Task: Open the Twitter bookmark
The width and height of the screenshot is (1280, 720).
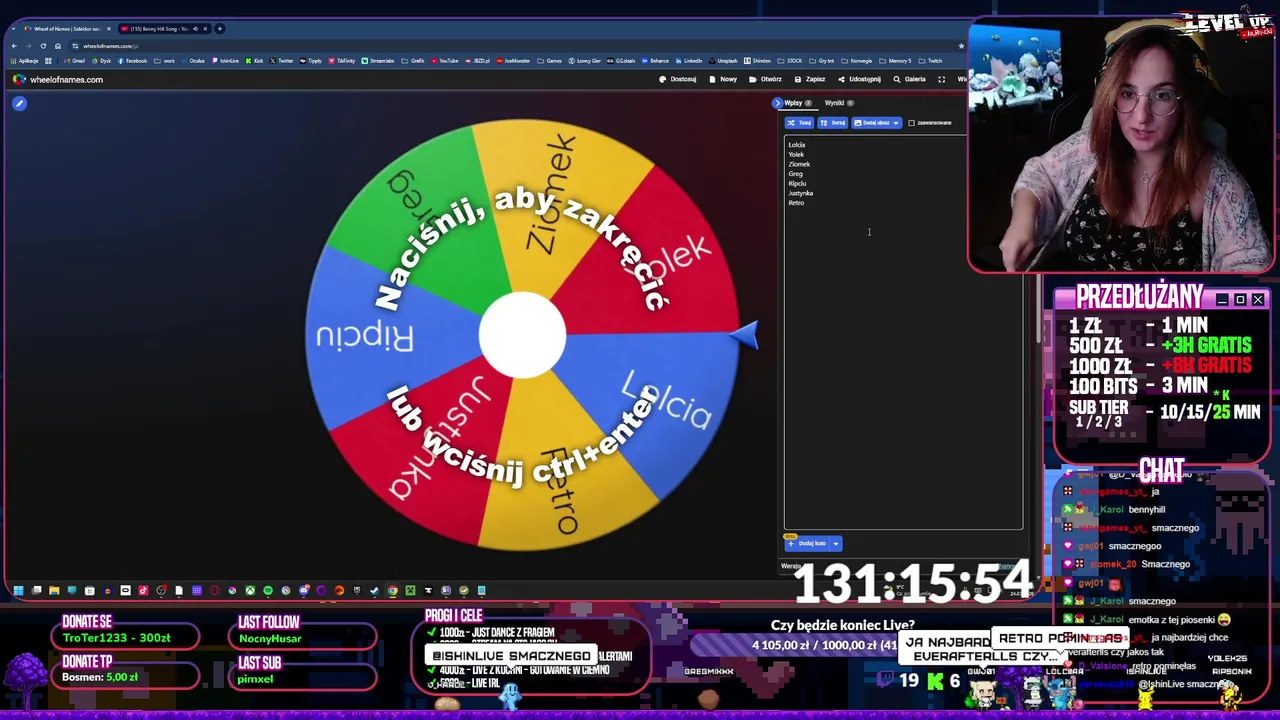Action: pos(282,61)
